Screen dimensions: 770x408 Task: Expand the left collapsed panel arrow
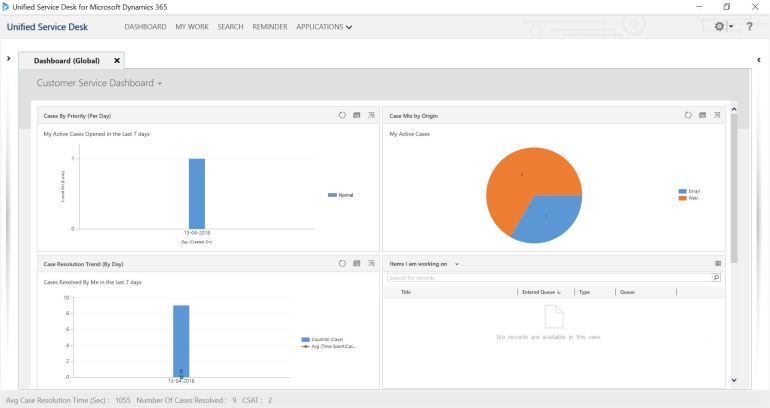(9, 59)
